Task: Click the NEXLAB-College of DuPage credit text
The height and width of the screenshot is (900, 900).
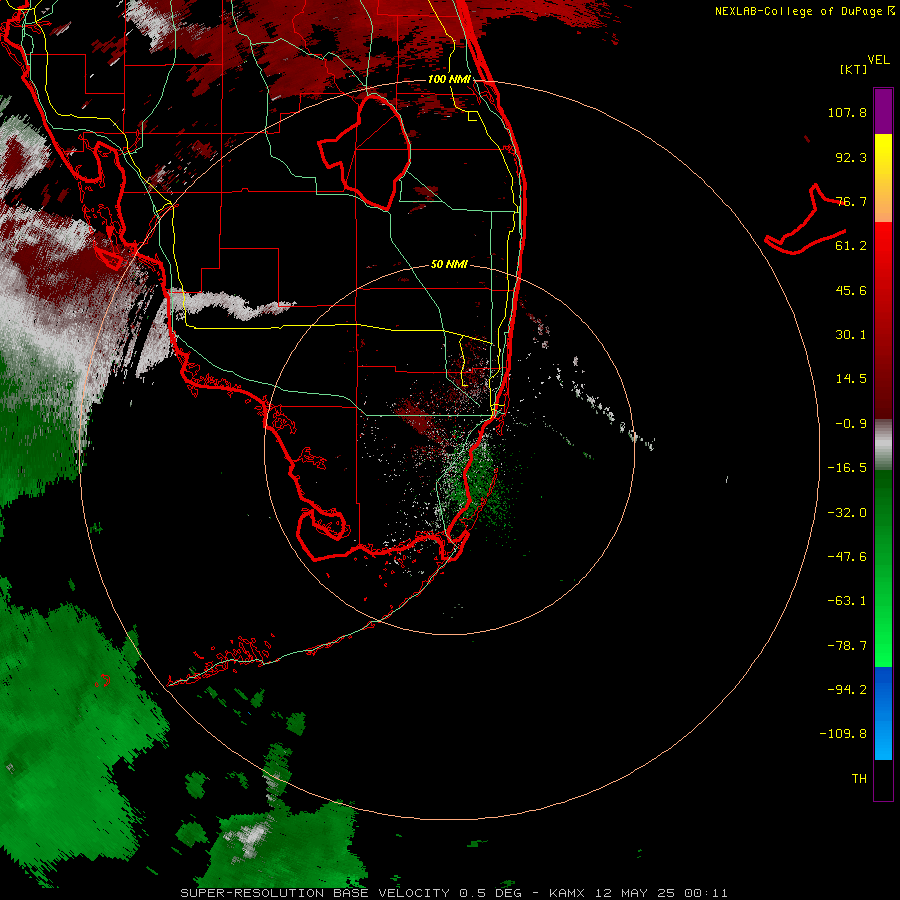Action: [x=798, y=11]
